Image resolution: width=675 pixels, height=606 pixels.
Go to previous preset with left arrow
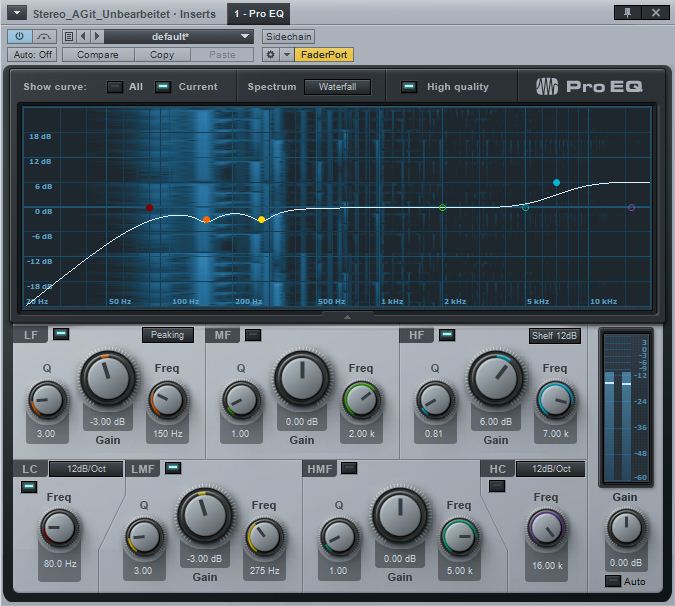pyautogui.click(x=84, y=37)
